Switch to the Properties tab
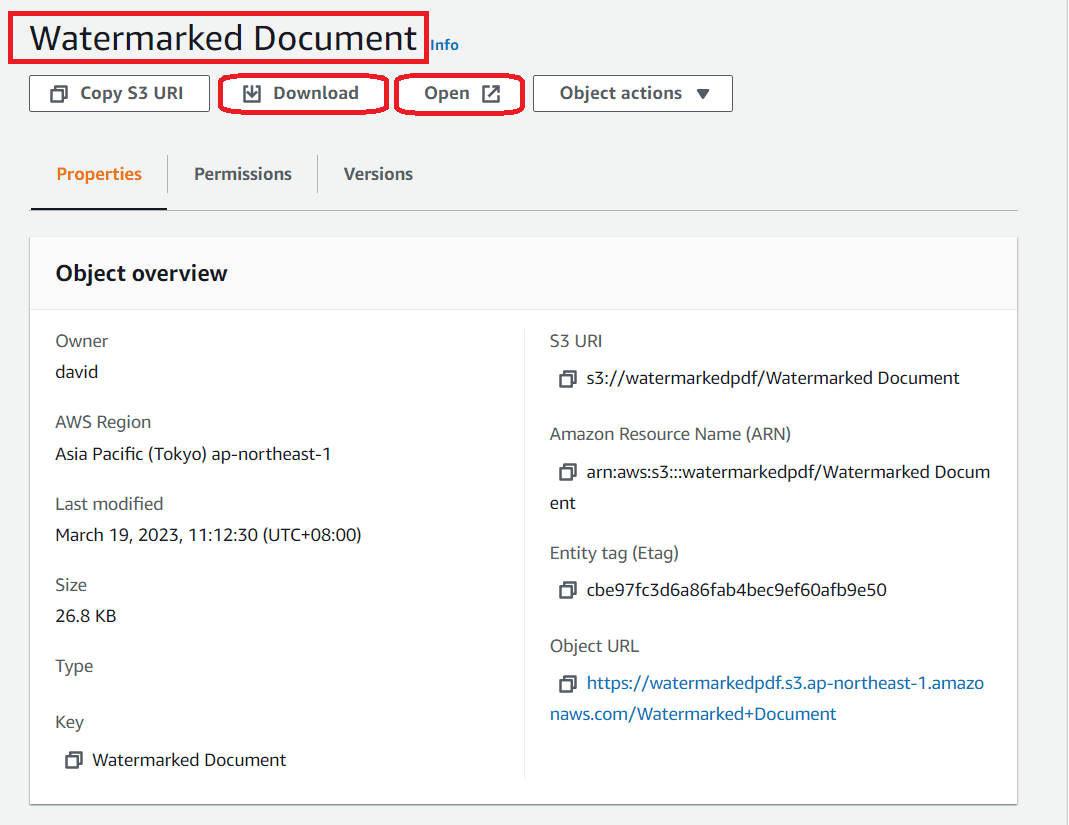Viewport: 1069px width, 825px height. pyautogui.click(x=99, y=174)
